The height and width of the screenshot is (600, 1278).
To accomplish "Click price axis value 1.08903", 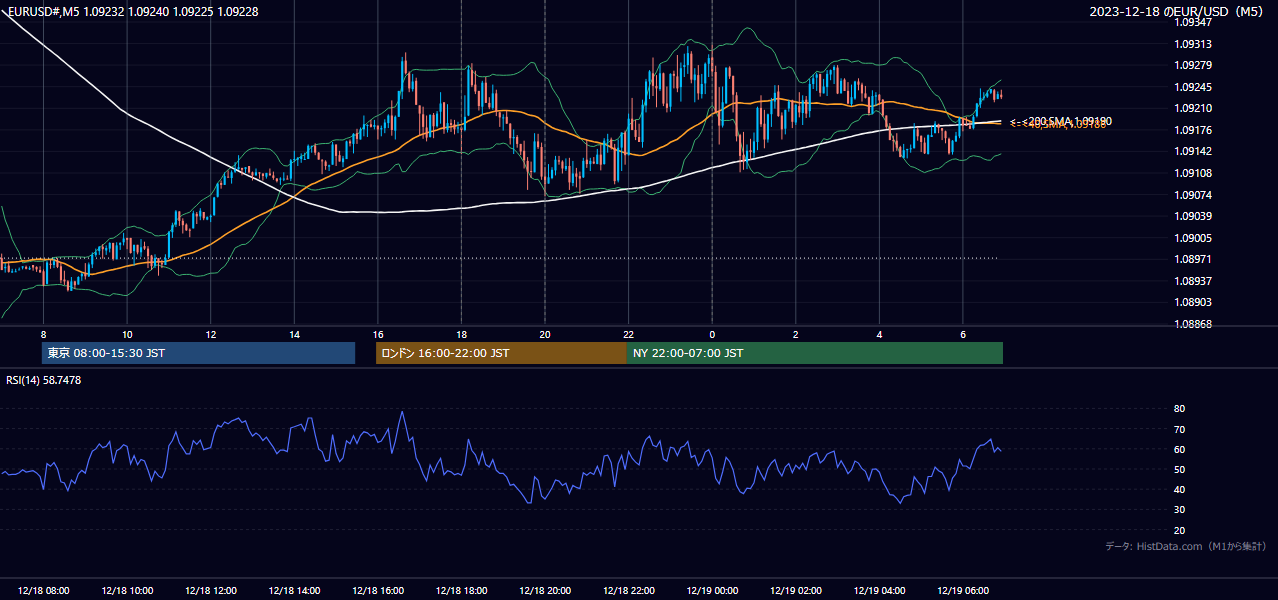I will pyautogui.click(x=1192, y=302).
